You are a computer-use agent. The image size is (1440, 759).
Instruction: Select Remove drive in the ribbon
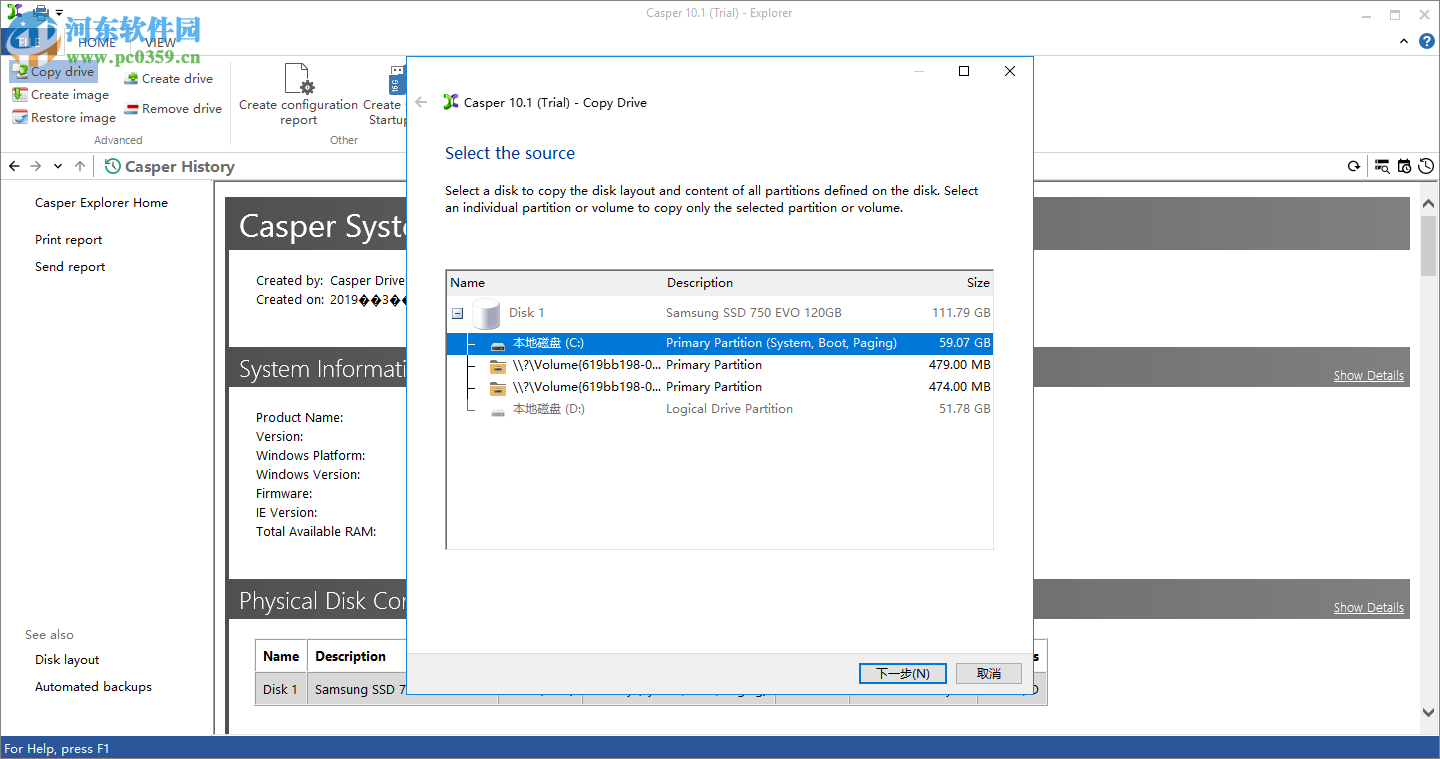tap(173, 109)
